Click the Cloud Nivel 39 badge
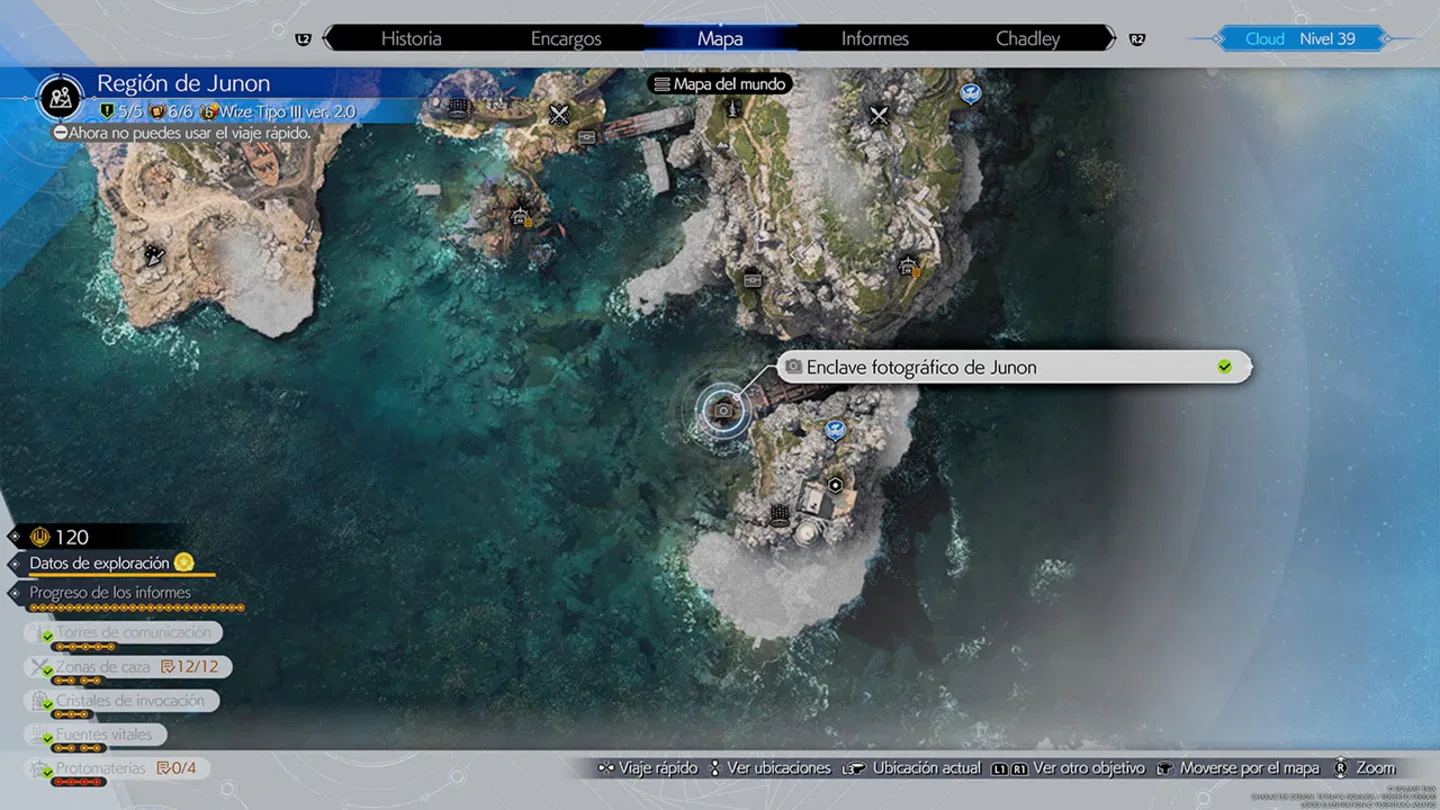The width and height of the screenshot is (1440, 810). click(1300, 39)
